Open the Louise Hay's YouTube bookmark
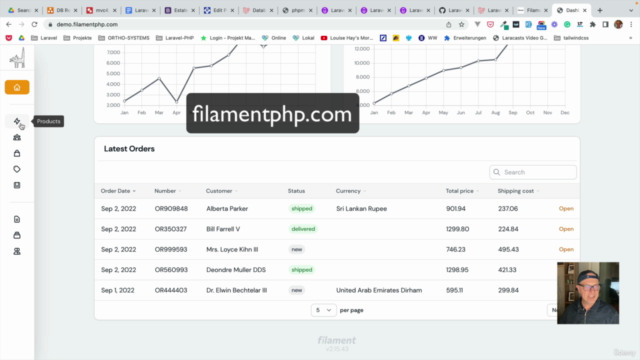 point(347,38)
